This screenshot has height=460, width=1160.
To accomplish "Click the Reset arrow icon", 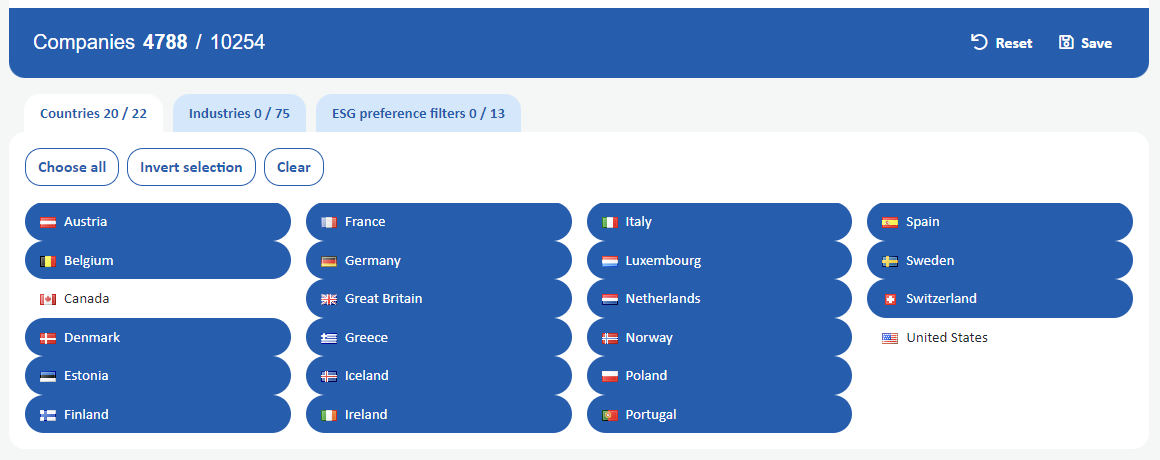I will pos(979,43).
